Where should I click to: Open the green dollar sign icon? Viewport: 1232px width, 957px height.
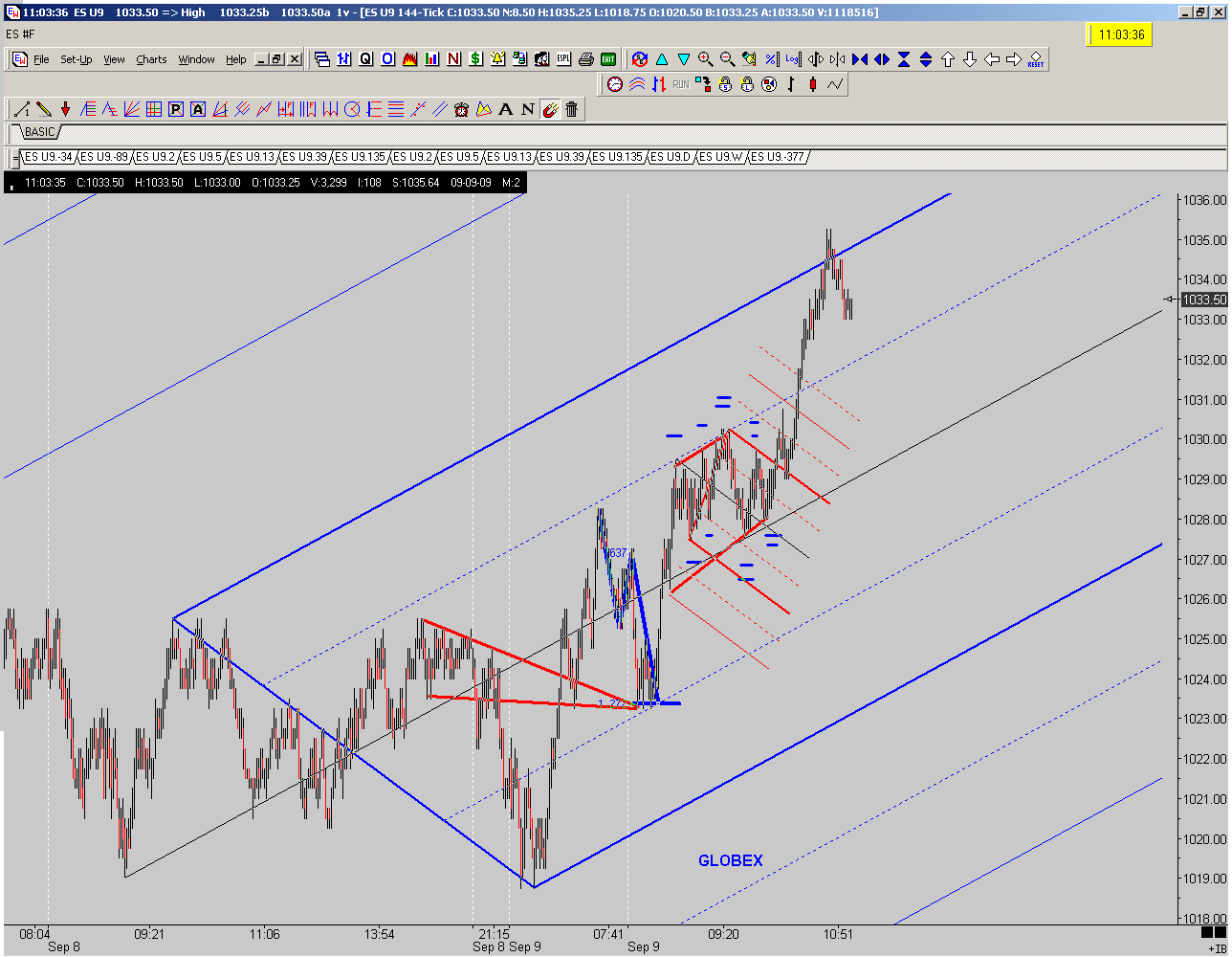click(x=475, y=59)
